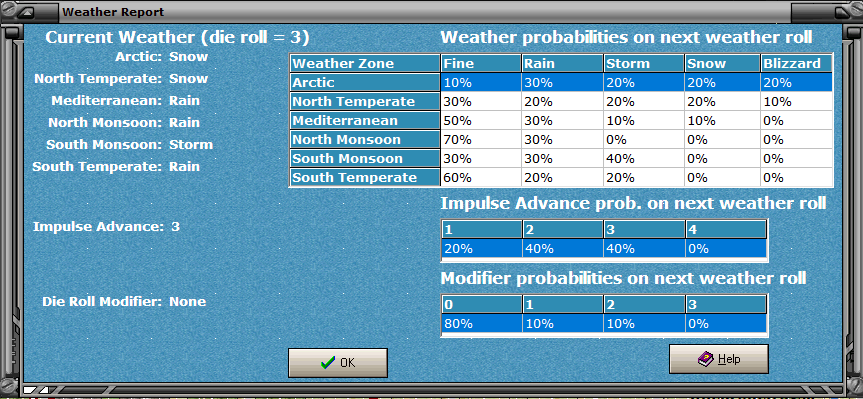Click South Temperate Rain probability 20%

[562, 177]
